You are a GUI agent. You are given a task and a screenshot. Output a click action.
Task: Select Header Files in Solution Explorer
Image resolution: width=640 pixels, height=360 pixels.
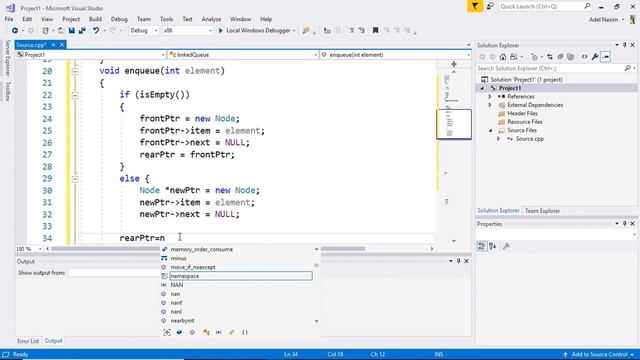coord(522,113)
